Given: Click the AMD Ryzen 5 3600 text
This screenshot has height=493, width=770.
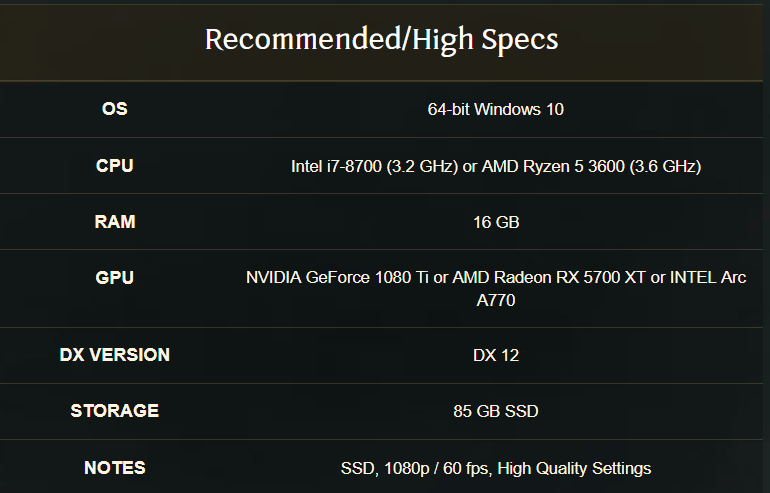Looking at the screenshot, I should click(x=553, y=166).
